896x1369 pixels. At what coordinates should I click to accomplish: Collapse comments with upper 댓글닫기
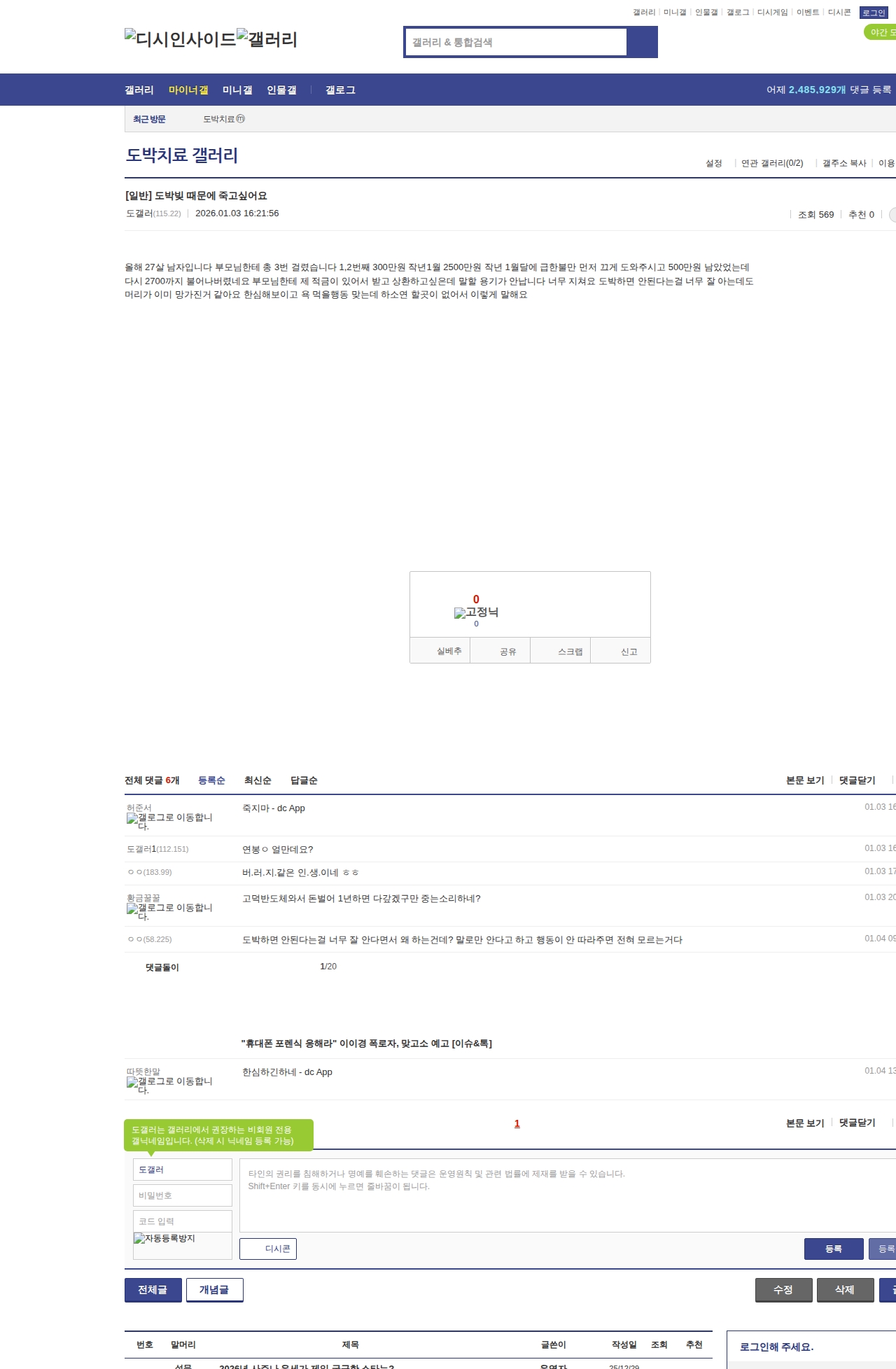tap(857, 780)
